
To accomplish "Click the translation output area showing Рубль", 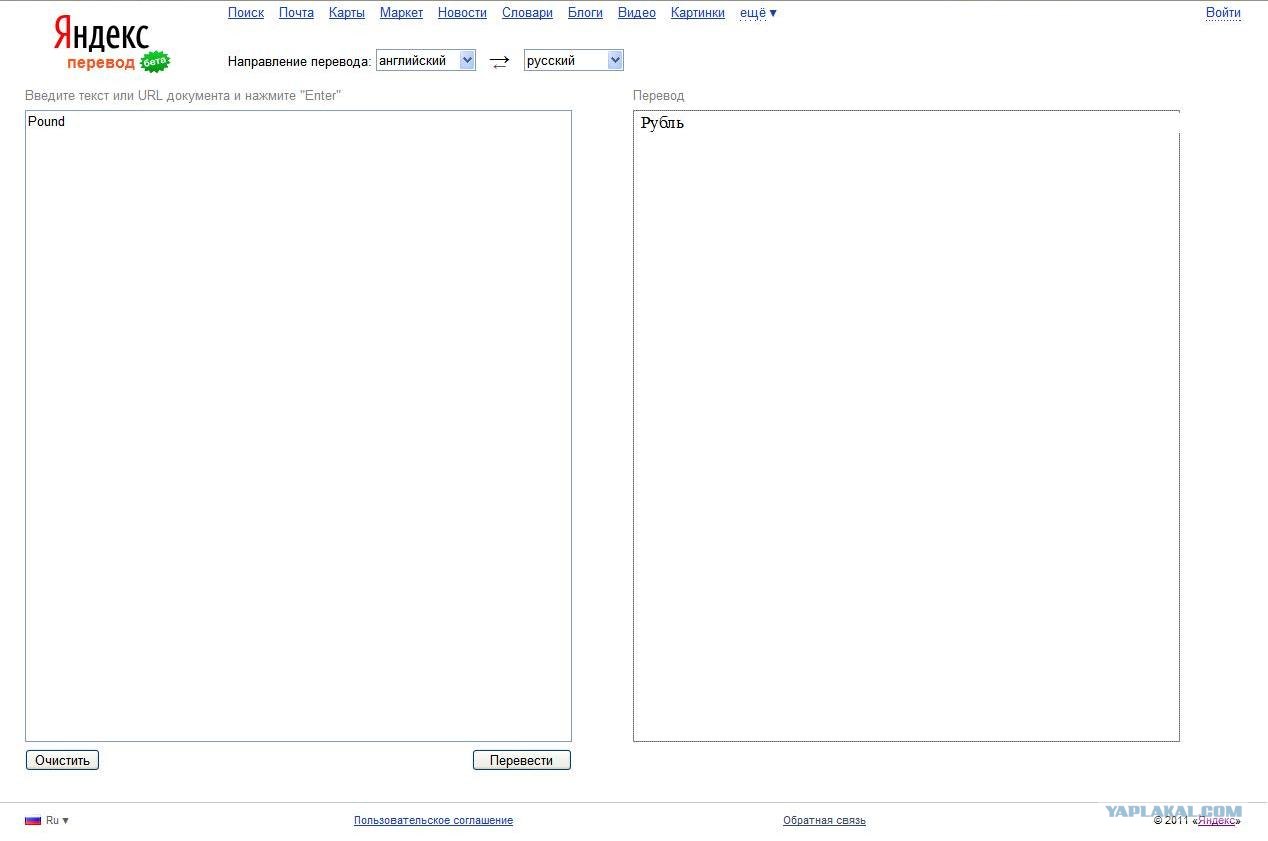I will point(906,426).
